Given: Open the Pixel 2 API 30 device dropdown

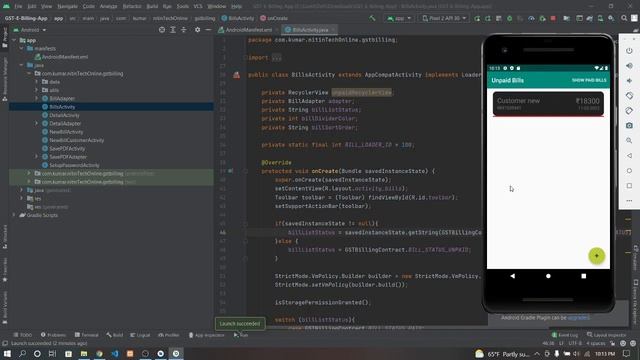Looking at the screenshot, I should [444, 18].
